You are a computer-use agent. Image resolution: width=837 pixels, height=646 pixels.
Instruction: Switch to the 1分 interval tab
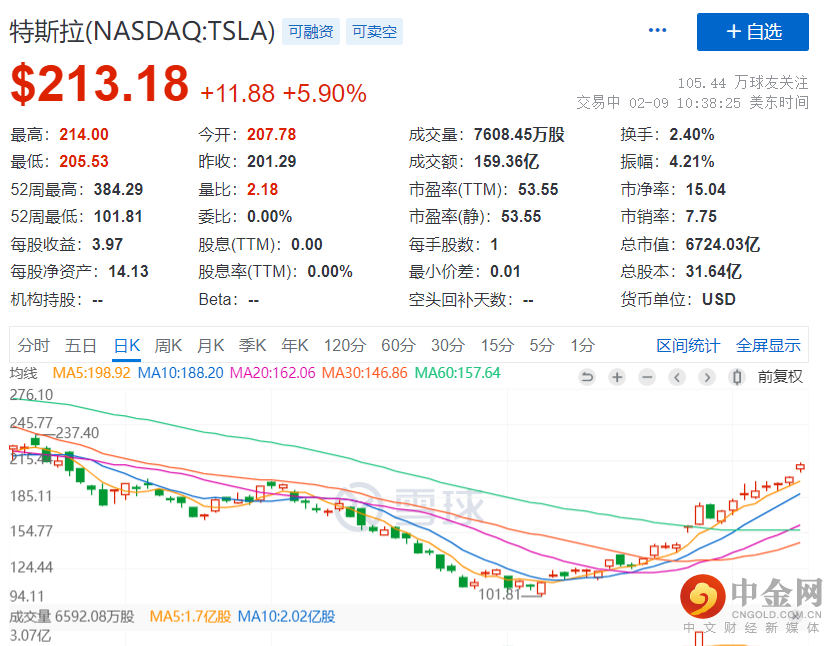tap(582, 345)
